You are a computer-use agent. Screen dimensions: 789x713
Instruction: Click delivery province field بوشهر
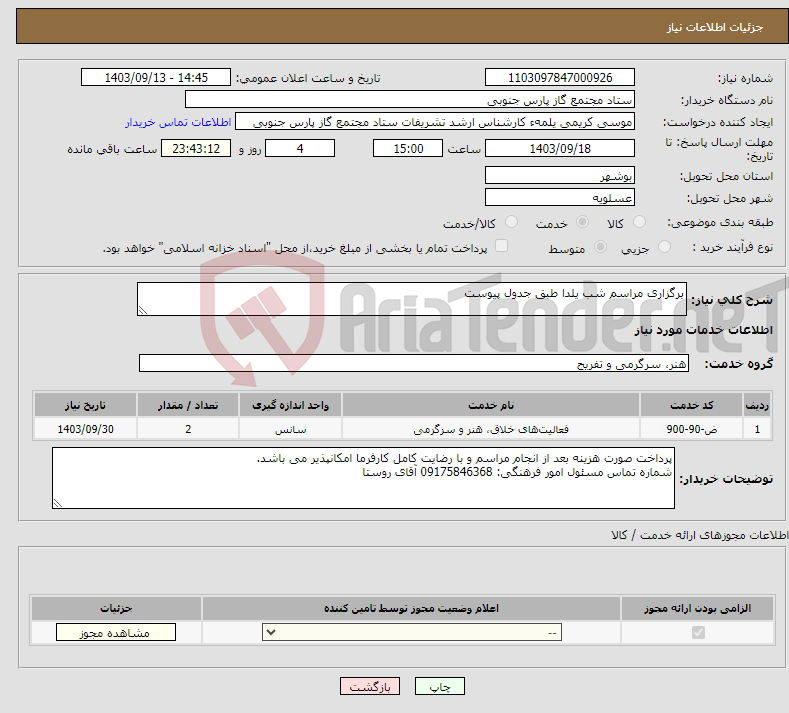coord(560,176)
